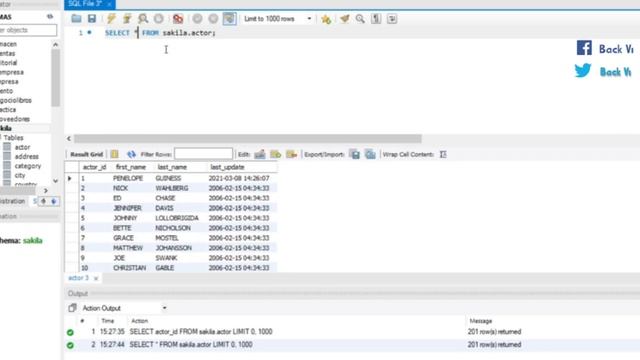The height and width of the screenshot is (360, 640).
Task: Click the editor horizontal scrollbar
Action: click(x=247, y=139)
